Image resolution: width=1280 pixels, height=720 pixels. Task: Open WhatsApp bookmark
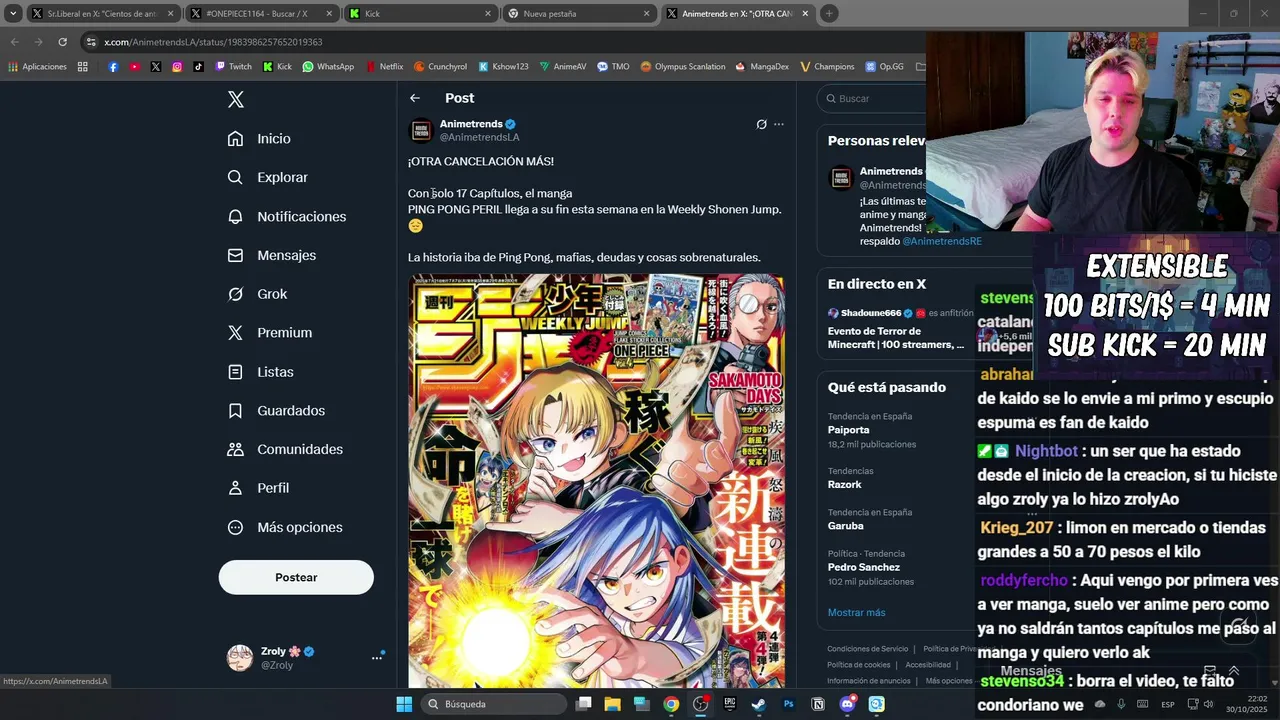click(328, 67)
